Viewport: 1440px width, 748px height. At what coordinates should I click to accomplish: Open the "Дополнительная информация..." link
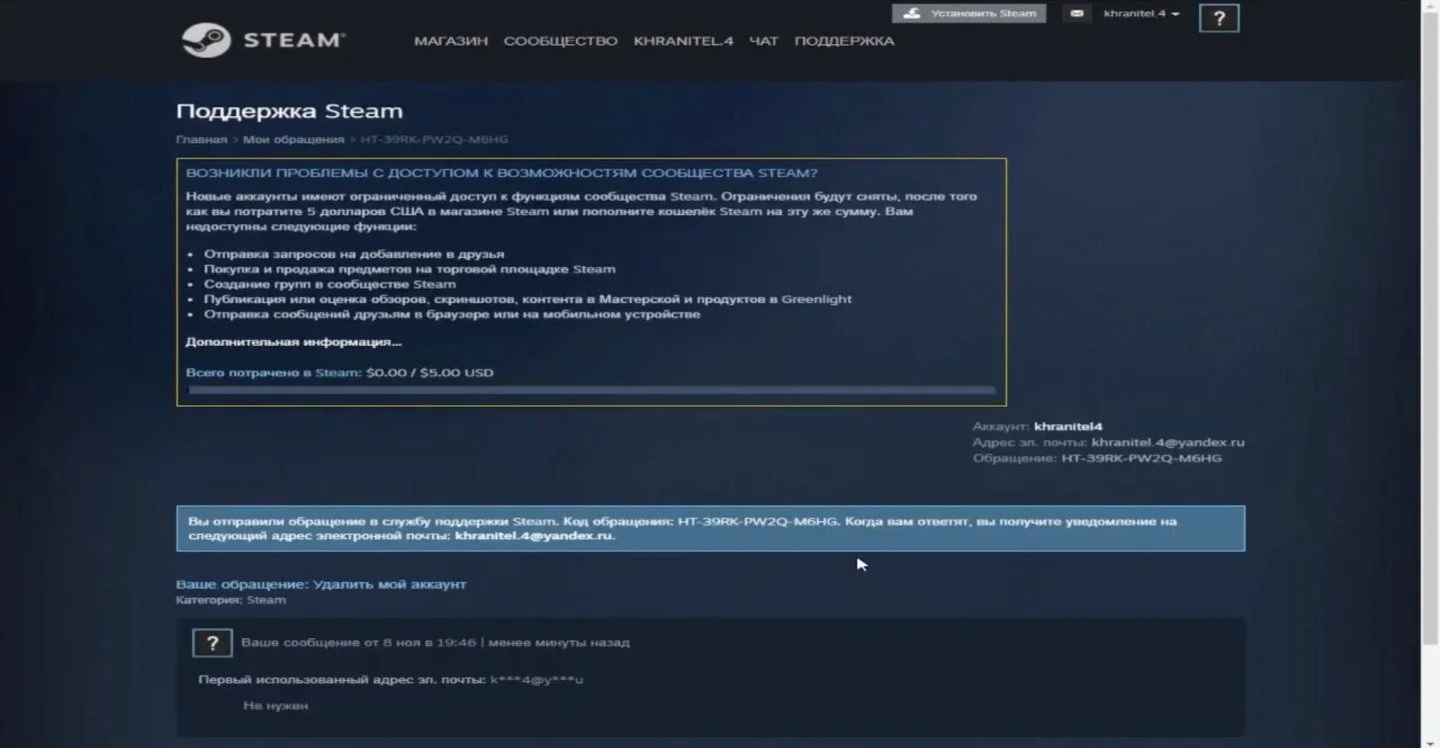point(294,342)
